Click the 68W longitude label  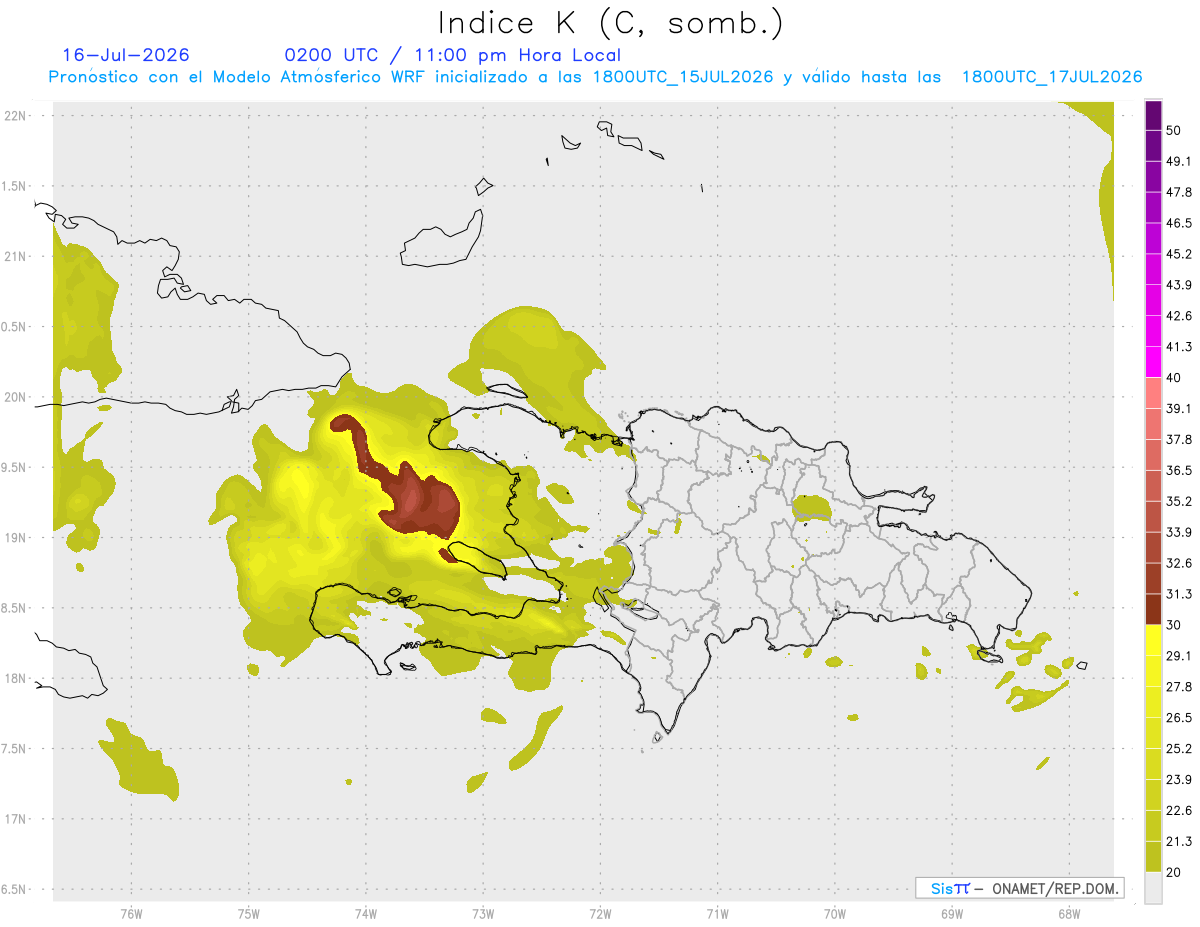[1068, 913]
